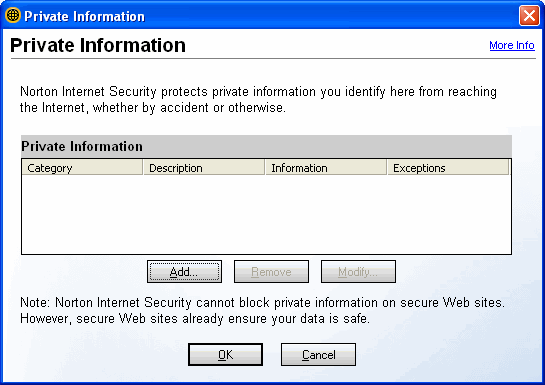Click the Norton globe icon in title bar

click(13, 16)
